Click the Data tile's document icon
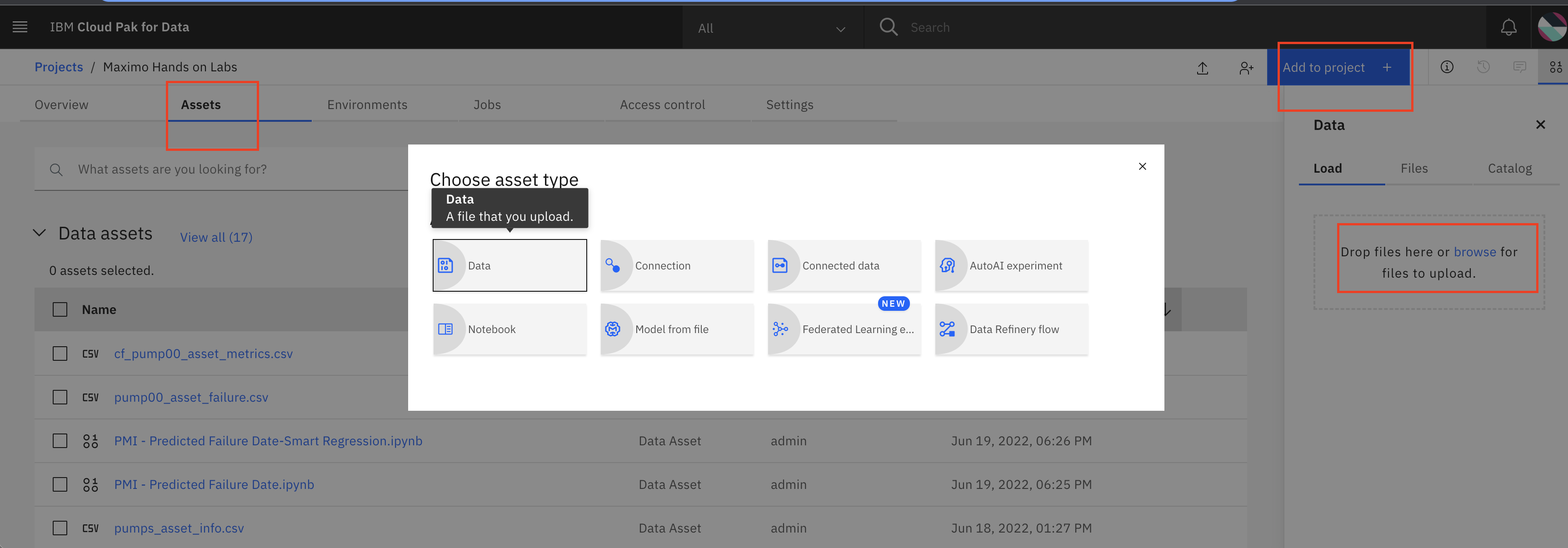 pos(445,265)
